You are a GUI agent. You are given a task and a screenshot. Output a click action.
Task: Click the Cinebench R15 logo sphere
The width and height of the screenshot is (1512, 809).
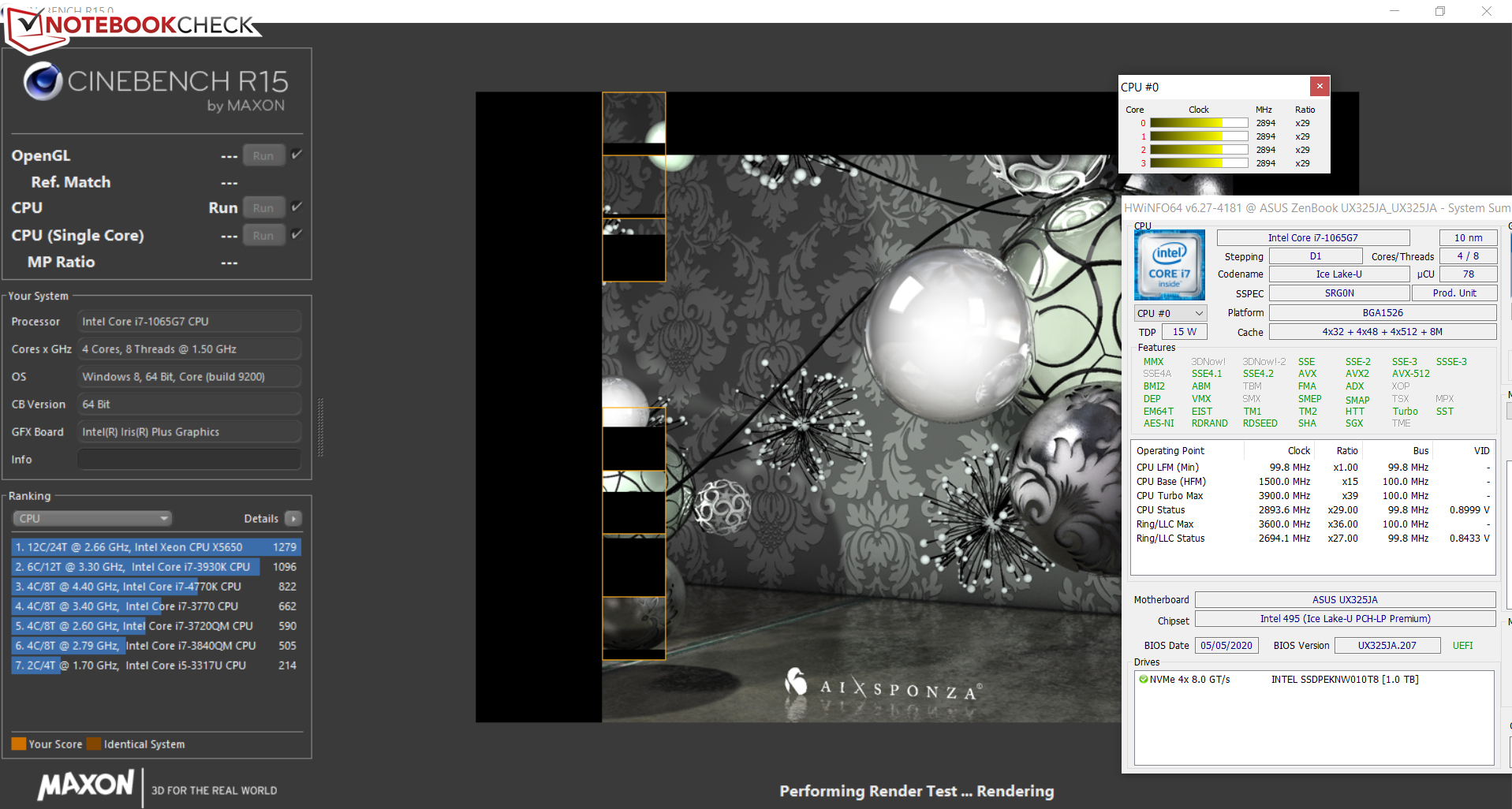43,81
